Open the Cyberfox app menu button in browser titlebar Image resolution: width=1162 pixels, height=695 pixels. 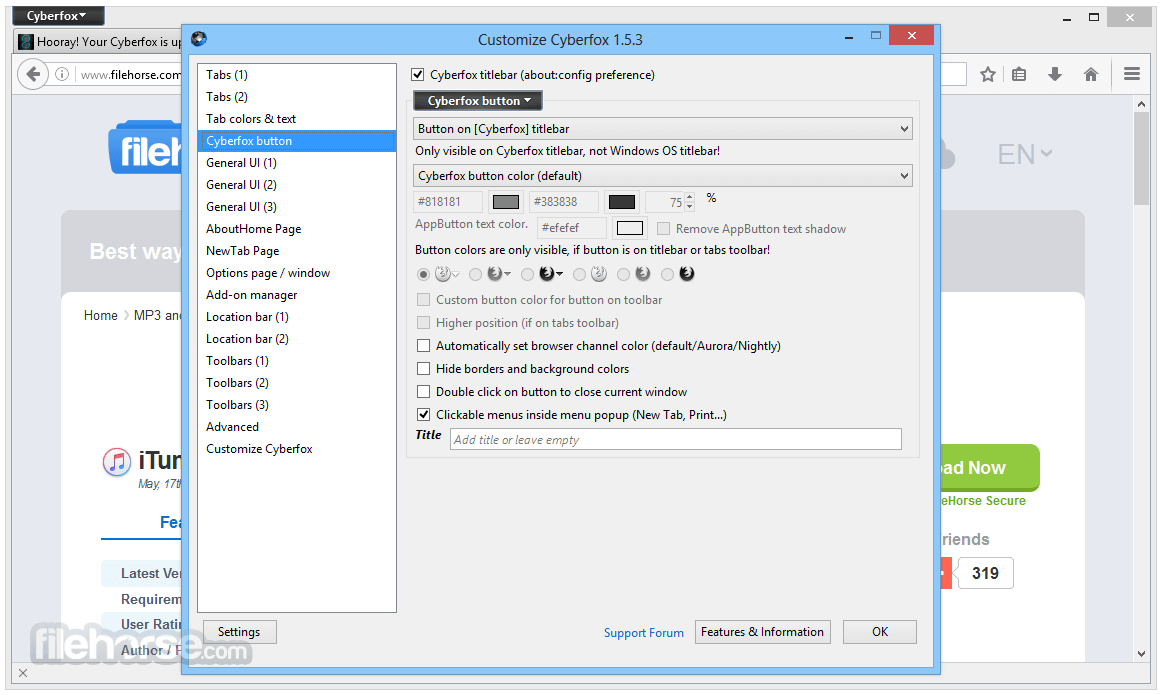click(58, 16)
